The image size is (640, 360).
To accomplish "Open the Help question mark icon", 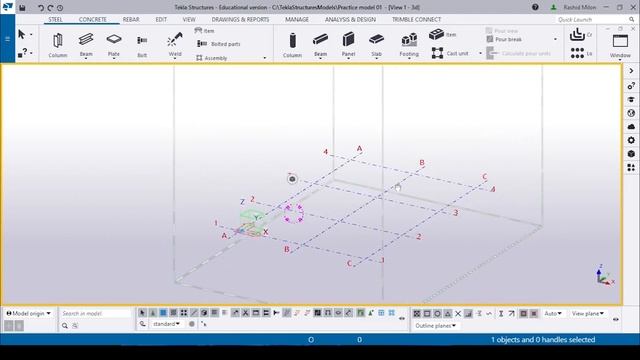I will (535, 7).
